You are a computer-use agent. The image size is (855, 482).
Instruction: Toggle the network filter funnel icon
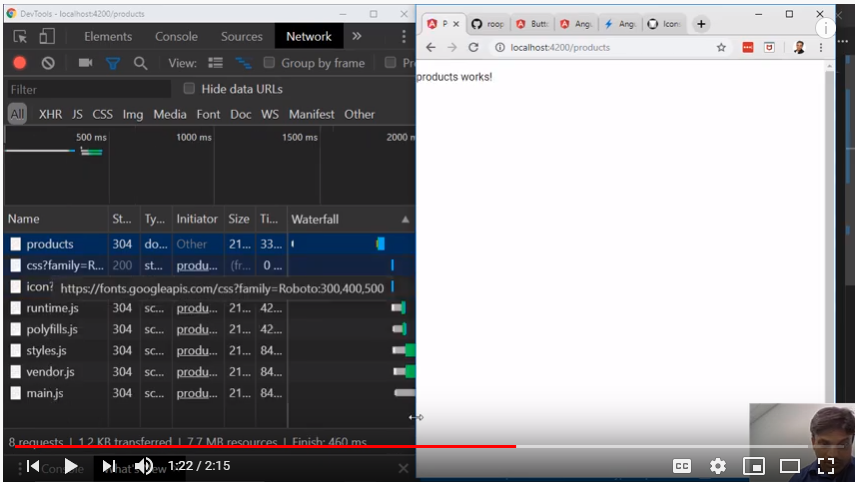[113, 63]
